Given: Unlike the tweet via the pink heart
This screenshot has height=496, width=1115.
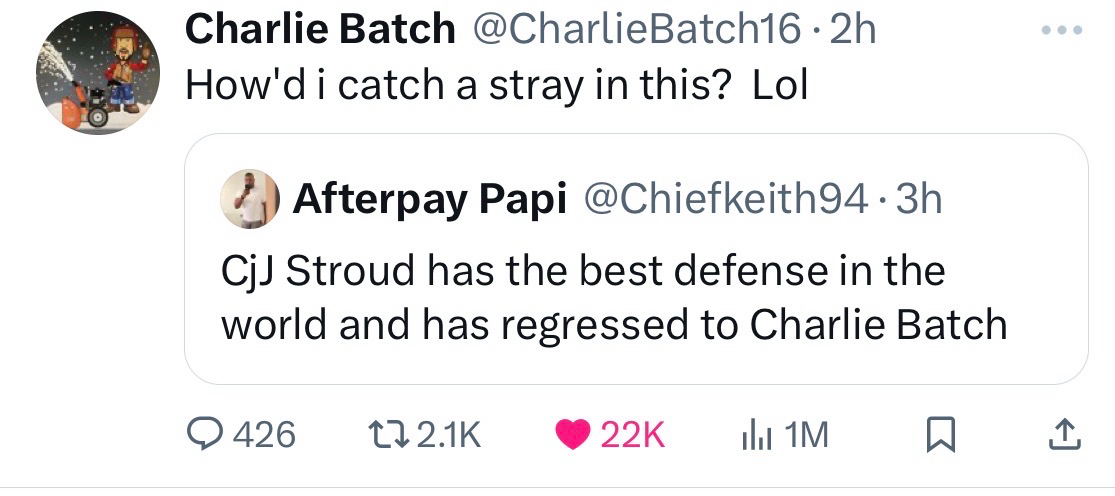Looking at the screenshot, I should point(576,433).
